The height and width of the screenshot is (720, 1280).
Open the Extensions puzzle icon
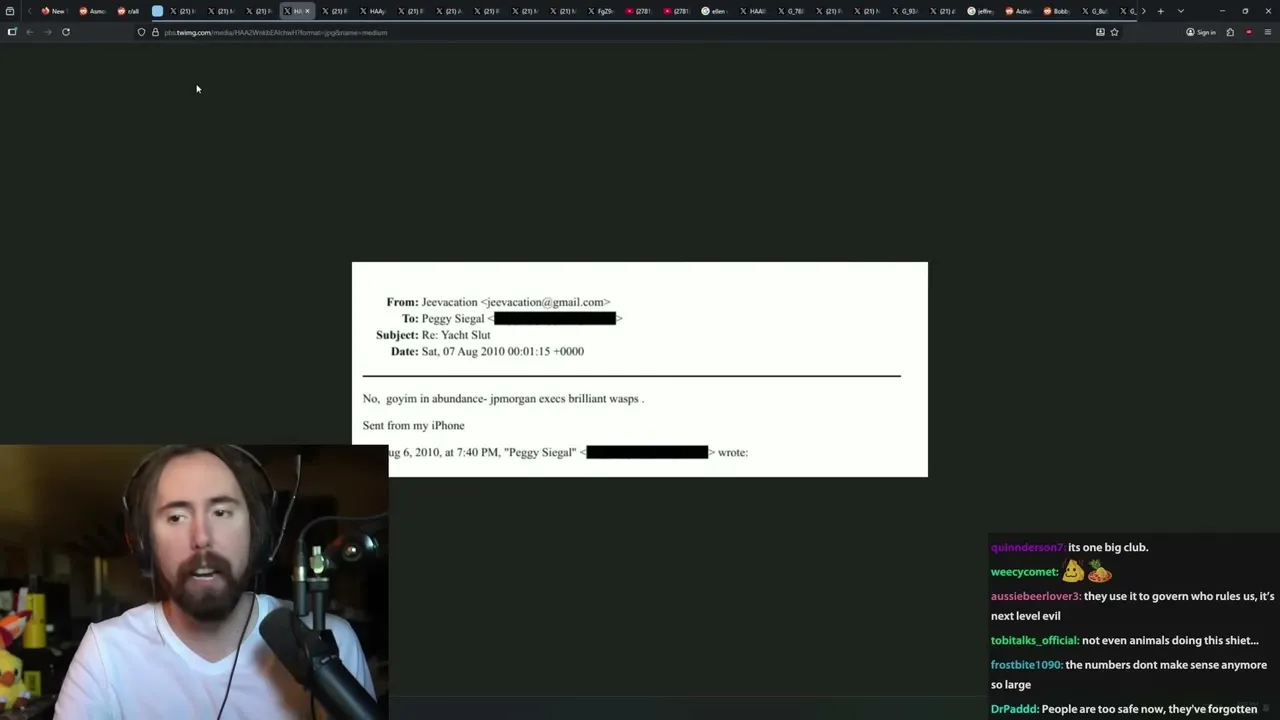(x=1230, y=32)
